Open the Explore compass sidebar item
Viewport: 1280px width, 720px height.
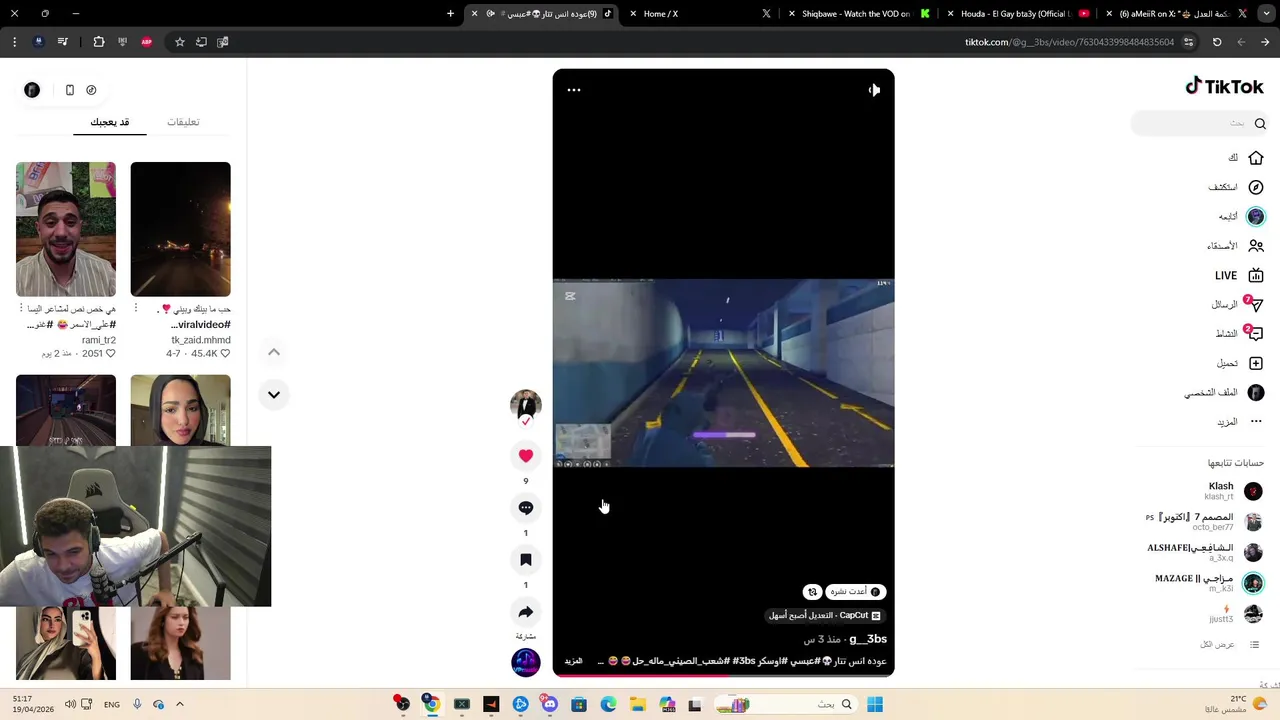click(x=1237, y=187)
